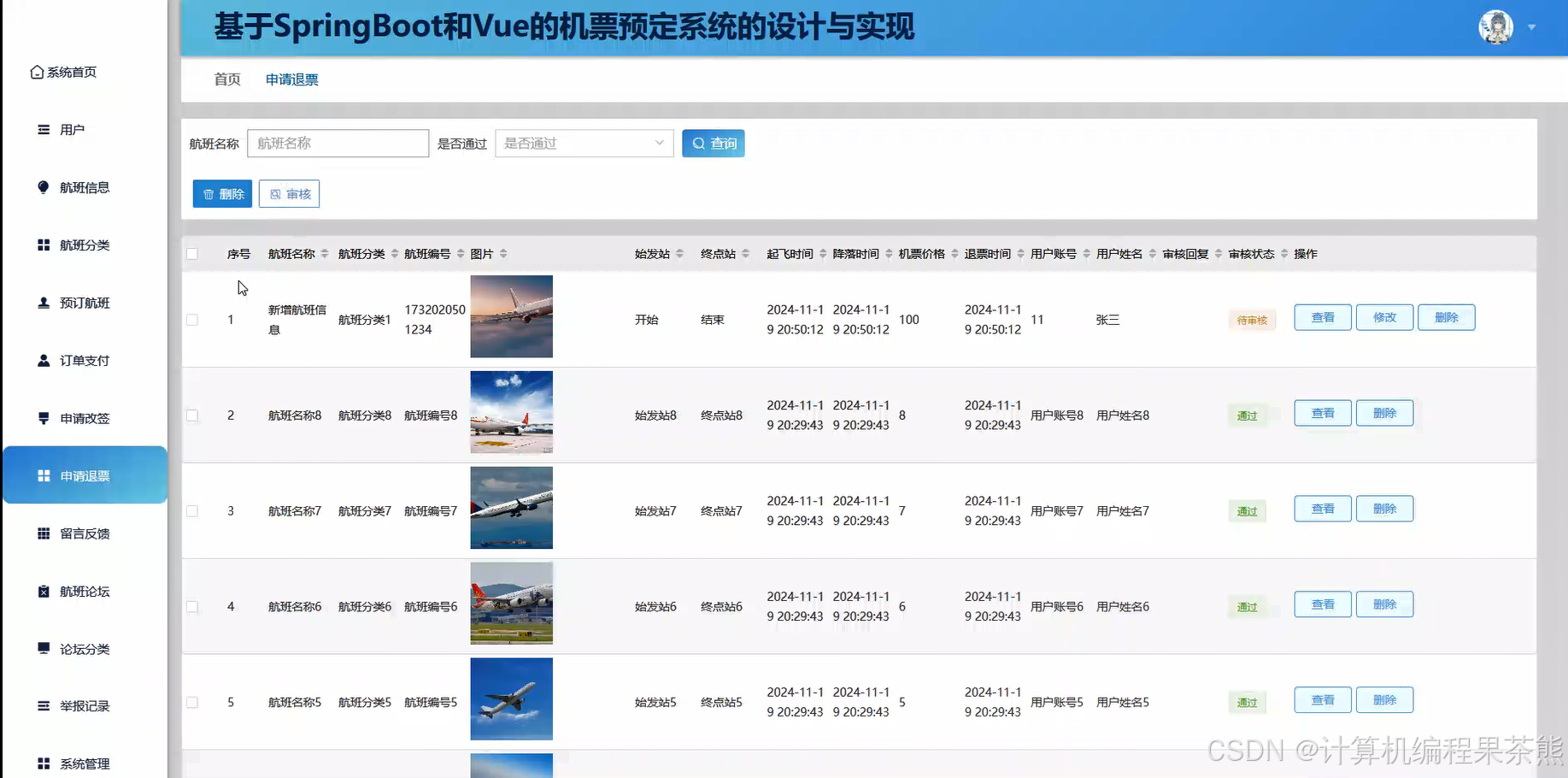Click the 待审核 status tag
The width and height of the screenshot is (1568, 778).
[x=1253, y=321]
